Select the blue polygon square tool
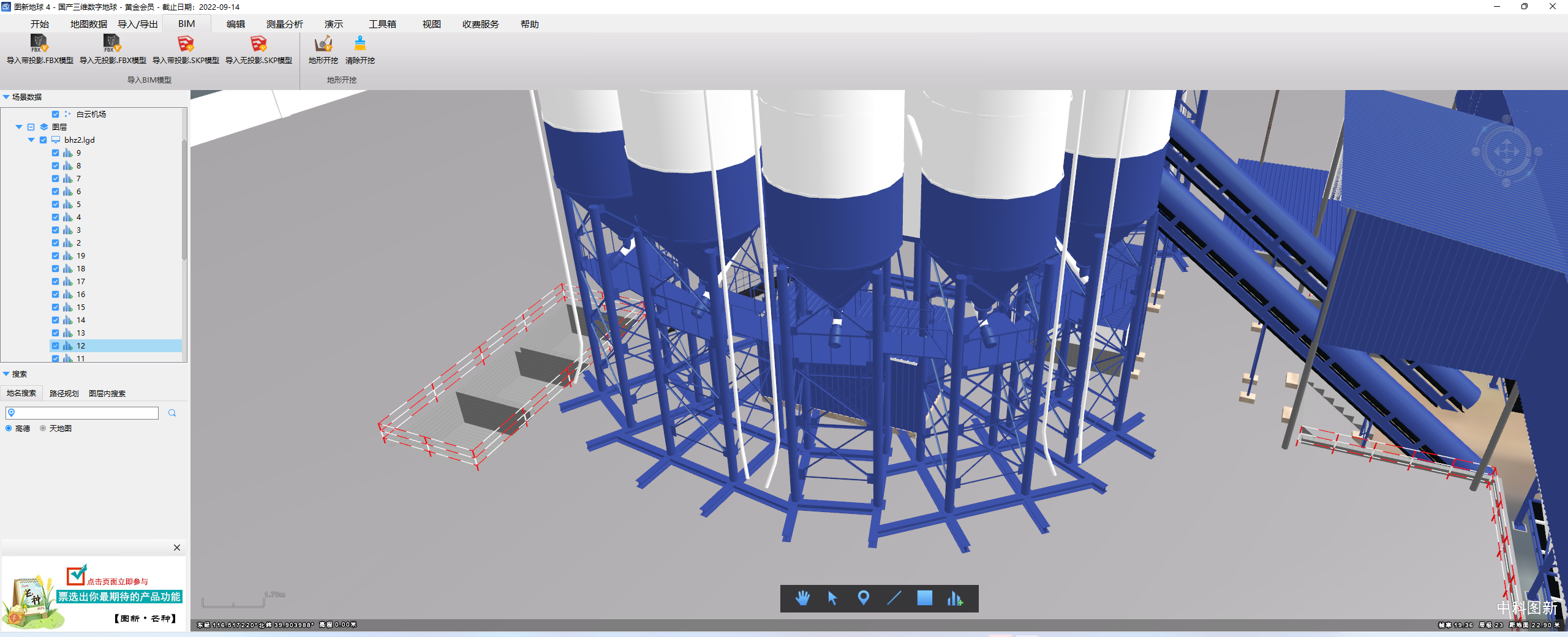The image size is (1568, 637). 924,598
